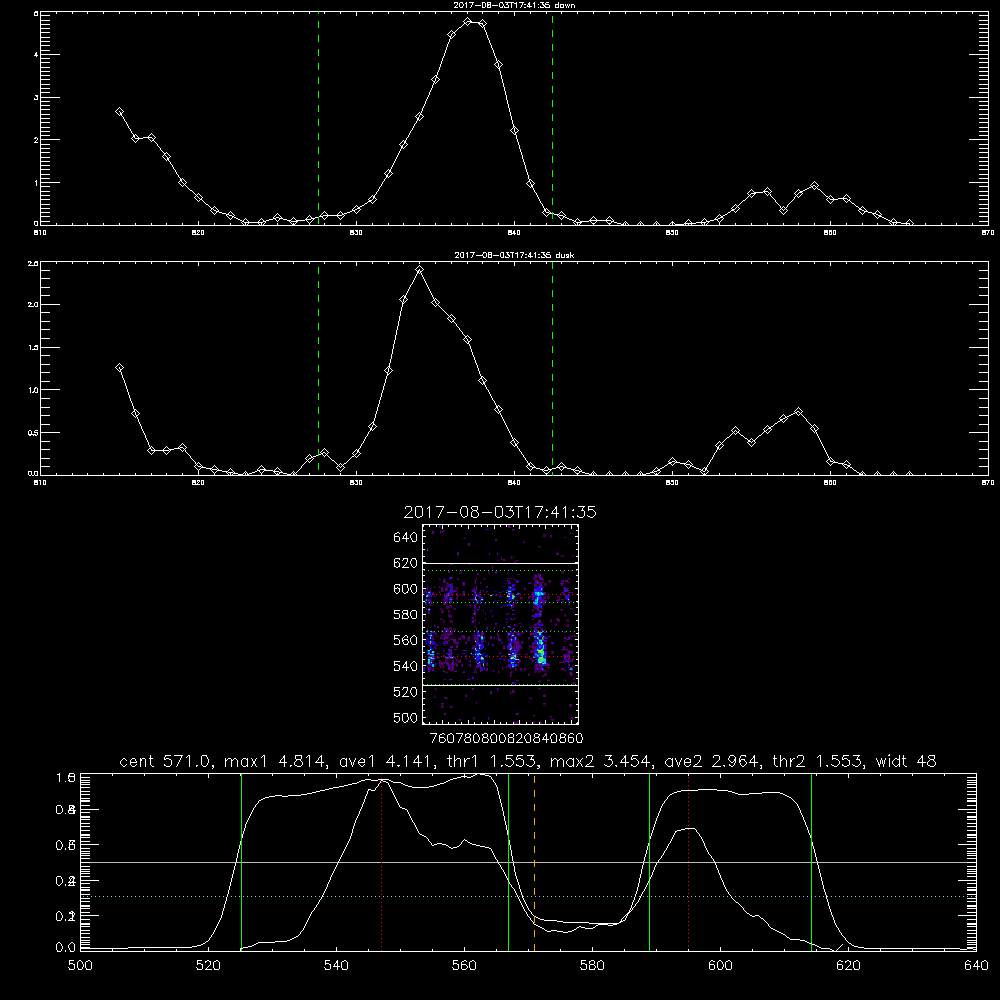Click left green dashed line in dusk plot
1000x1000 pixels.
point(318,369)
